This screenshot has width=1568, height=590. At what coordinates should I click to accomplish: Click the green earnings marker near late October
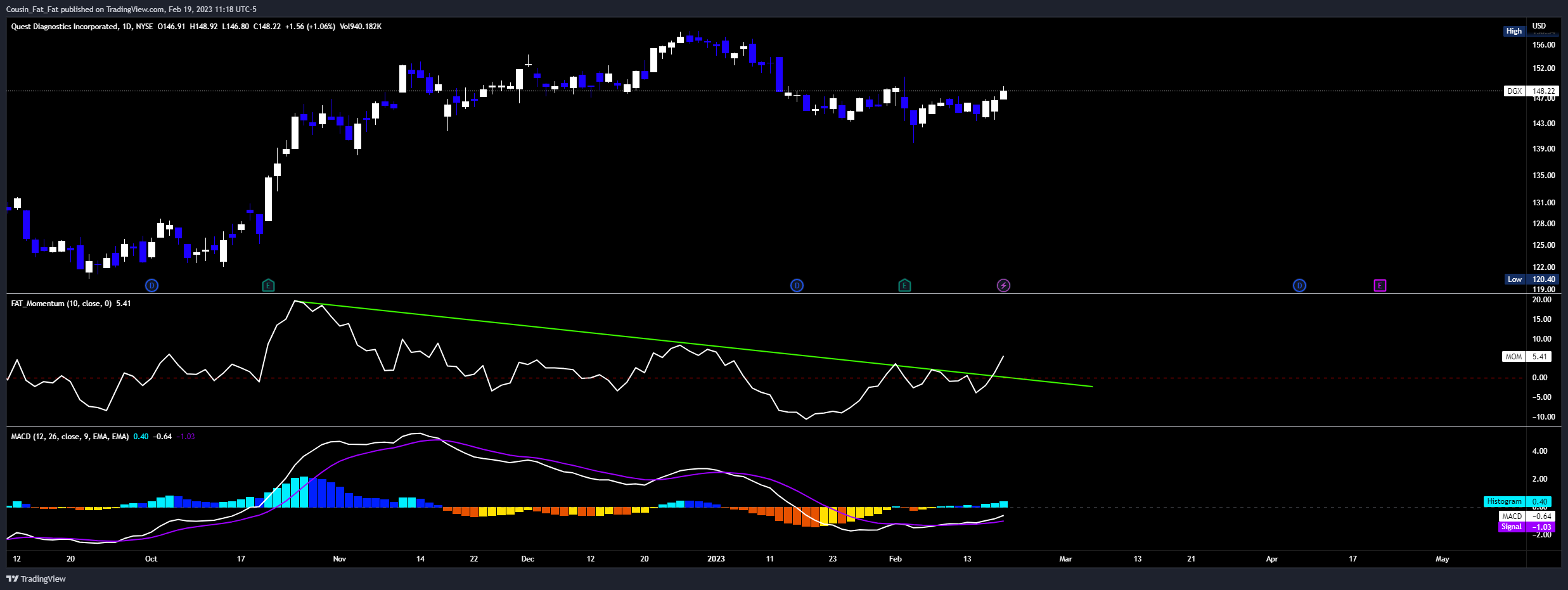click(268, 286)
